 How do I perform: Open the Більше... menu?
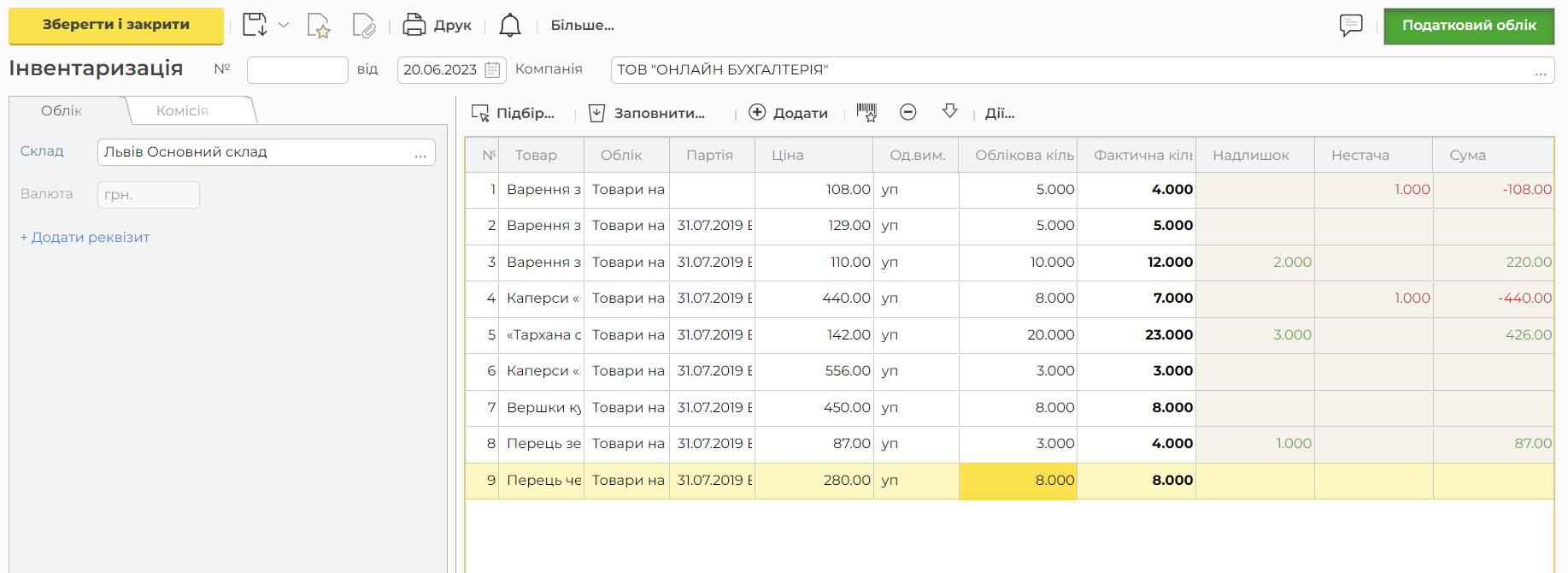582,25
